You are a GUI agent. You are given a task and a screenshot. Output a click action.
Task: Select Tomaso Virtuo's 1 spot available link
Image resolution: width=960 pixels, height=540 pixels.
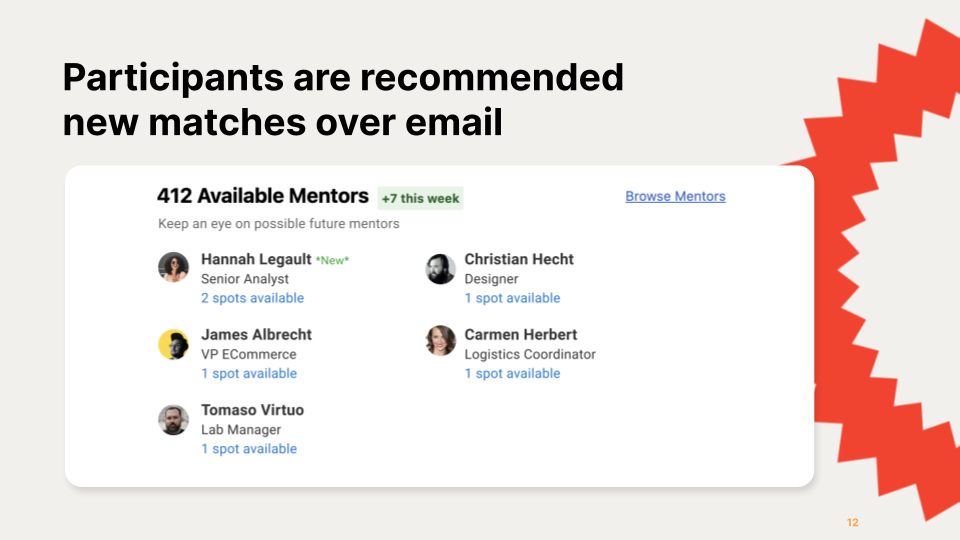249,449
